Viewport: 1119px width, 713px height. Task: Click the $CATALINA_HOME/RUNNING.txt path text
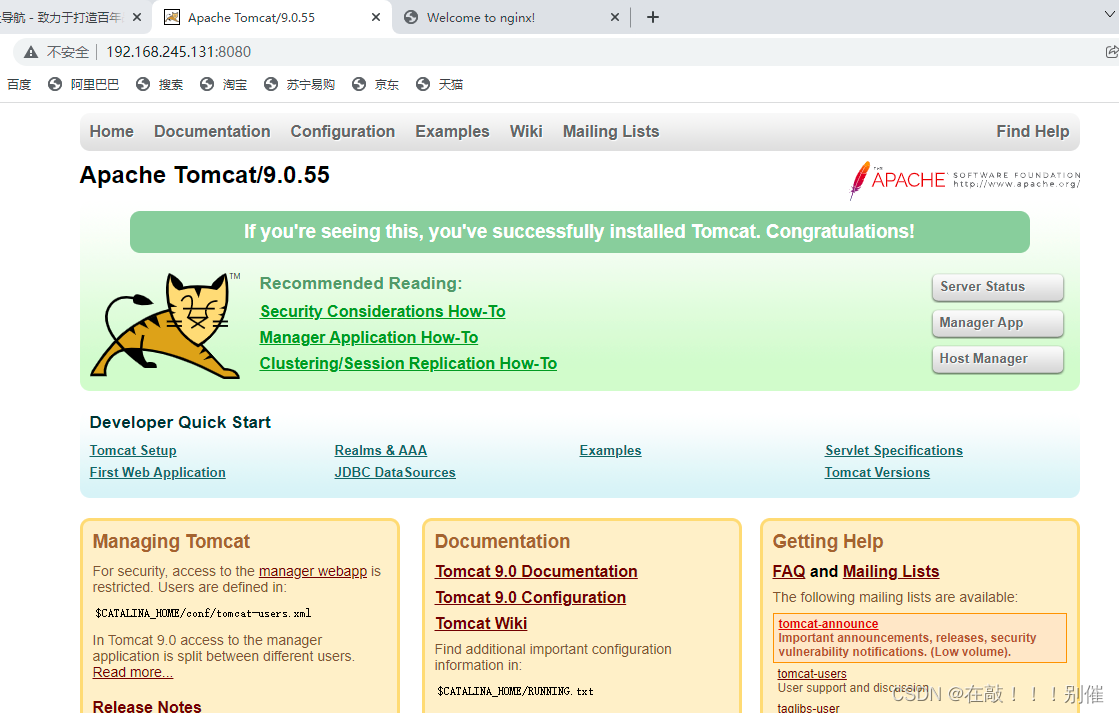point(515,692)
